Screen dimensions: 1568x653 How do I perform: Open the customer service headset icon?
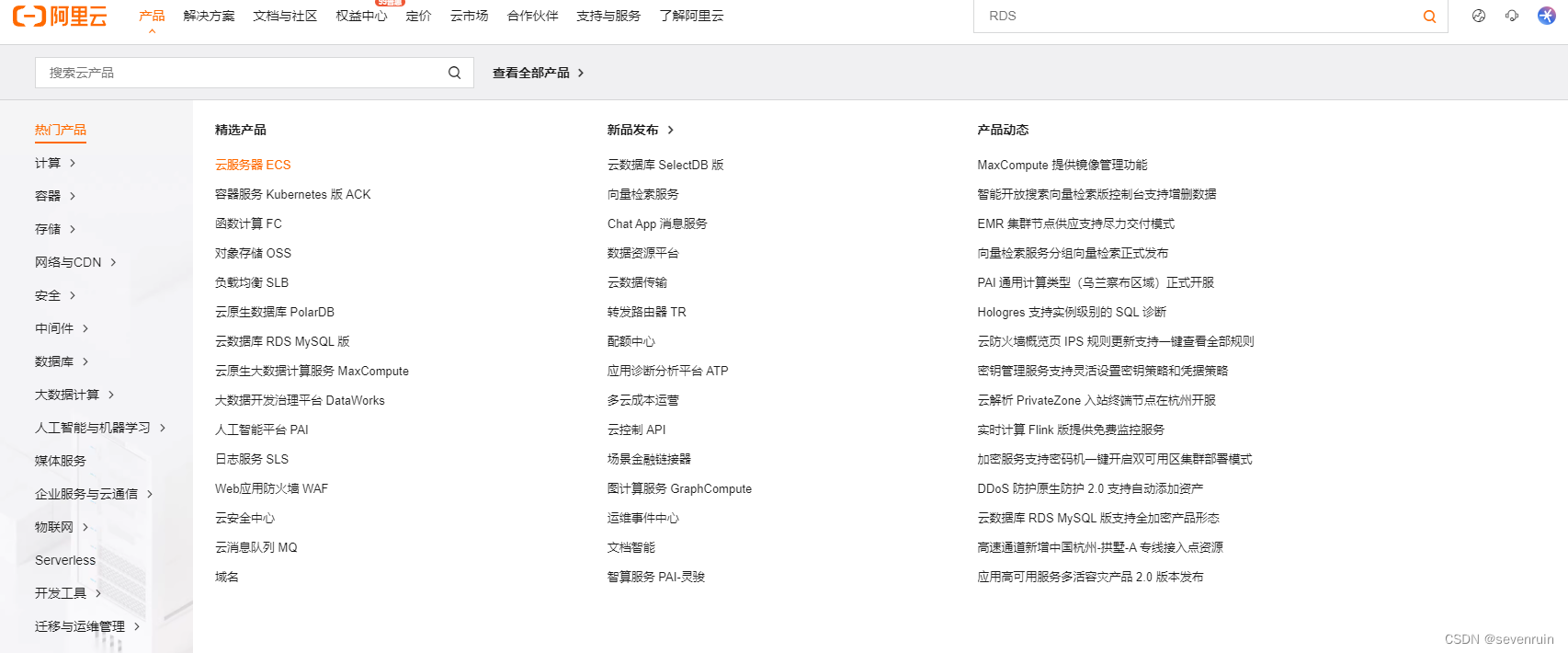pos(1512,16)
